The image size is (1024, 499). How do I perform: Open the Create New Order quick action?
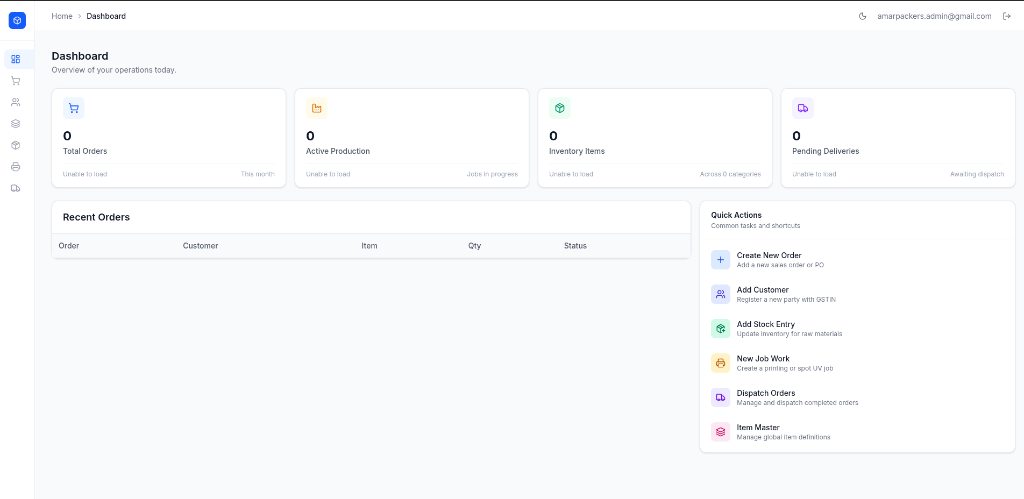(x=857, y=259)
